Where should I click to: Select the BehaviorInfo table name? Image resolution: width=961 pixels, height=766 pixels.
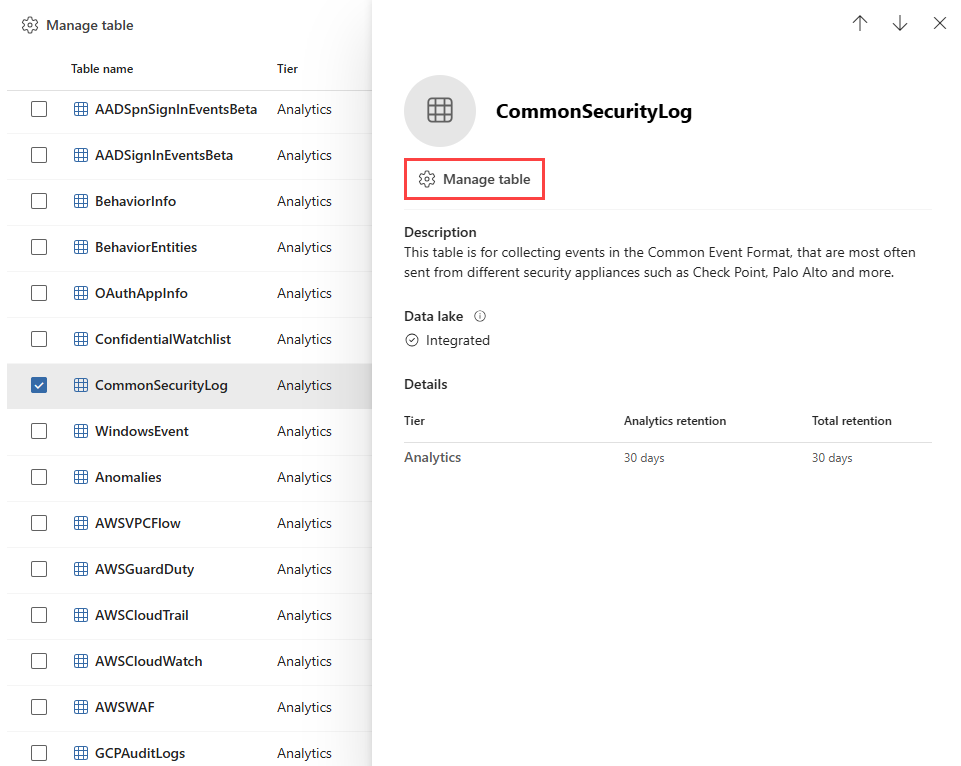point(135,201)
